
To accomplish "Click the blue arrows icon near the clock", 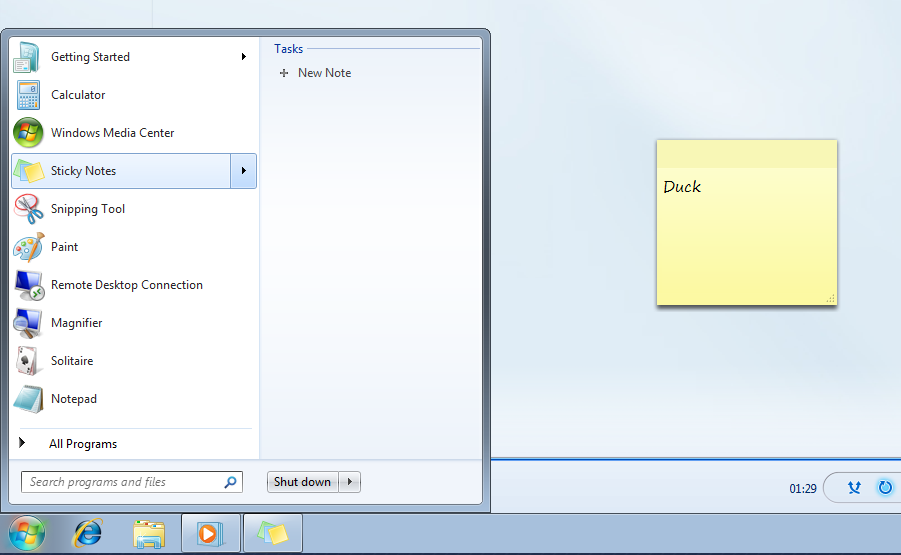I will pyautogui.click(x=854, y=488).
